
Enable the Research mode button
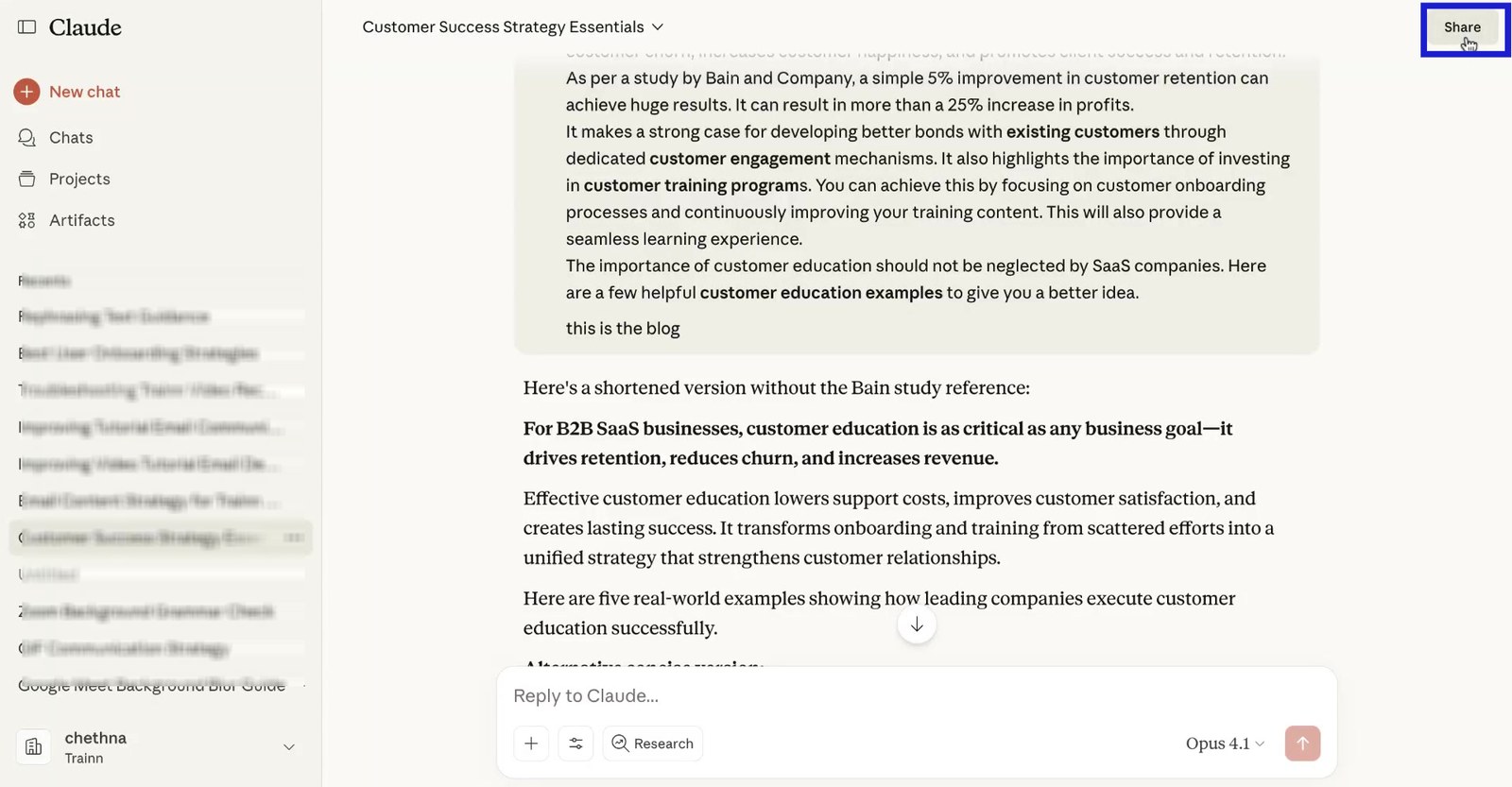tap(652, 744)
